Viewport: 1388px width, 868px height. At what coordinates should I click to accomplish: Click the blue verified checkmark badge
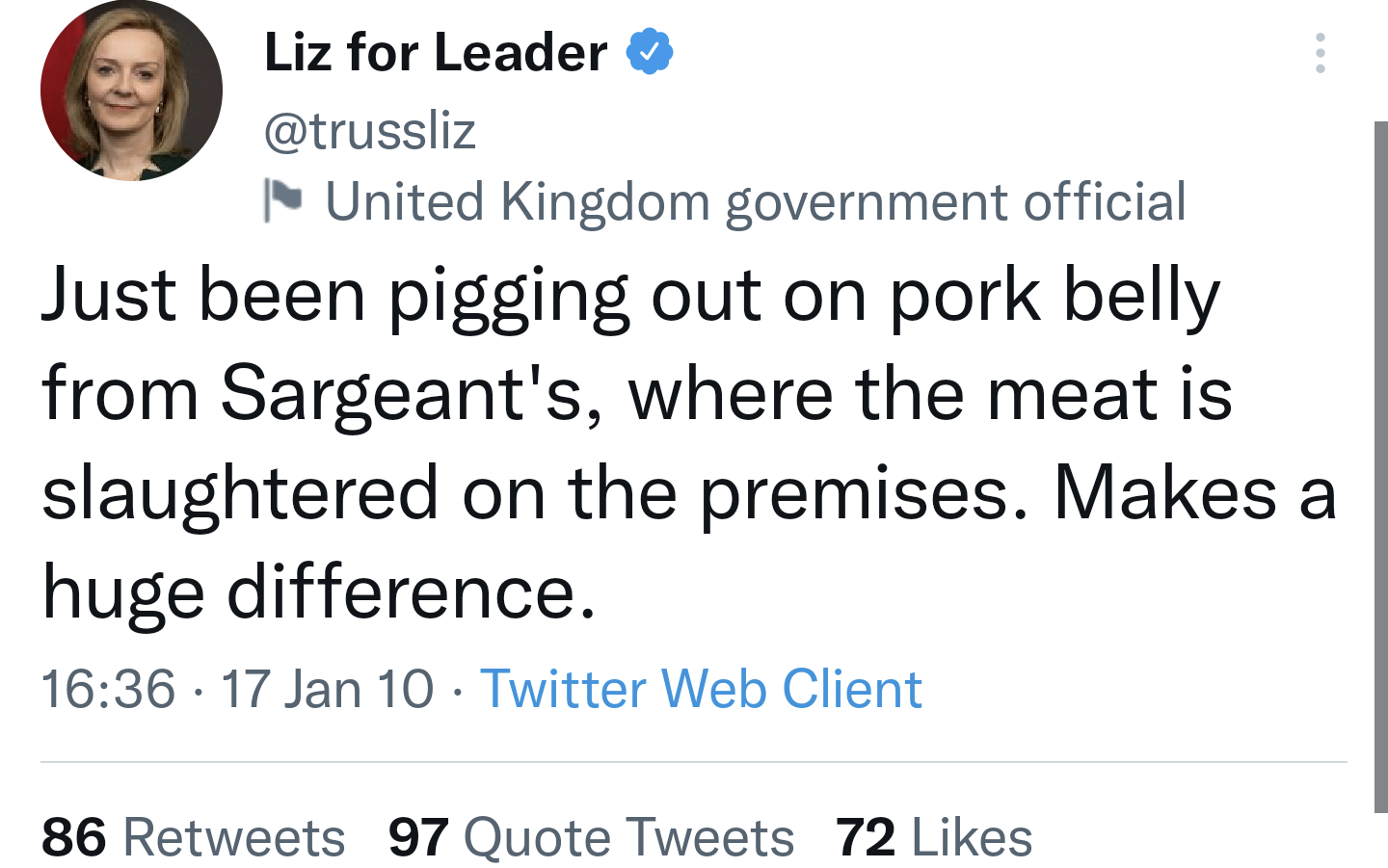coord(650,52)
